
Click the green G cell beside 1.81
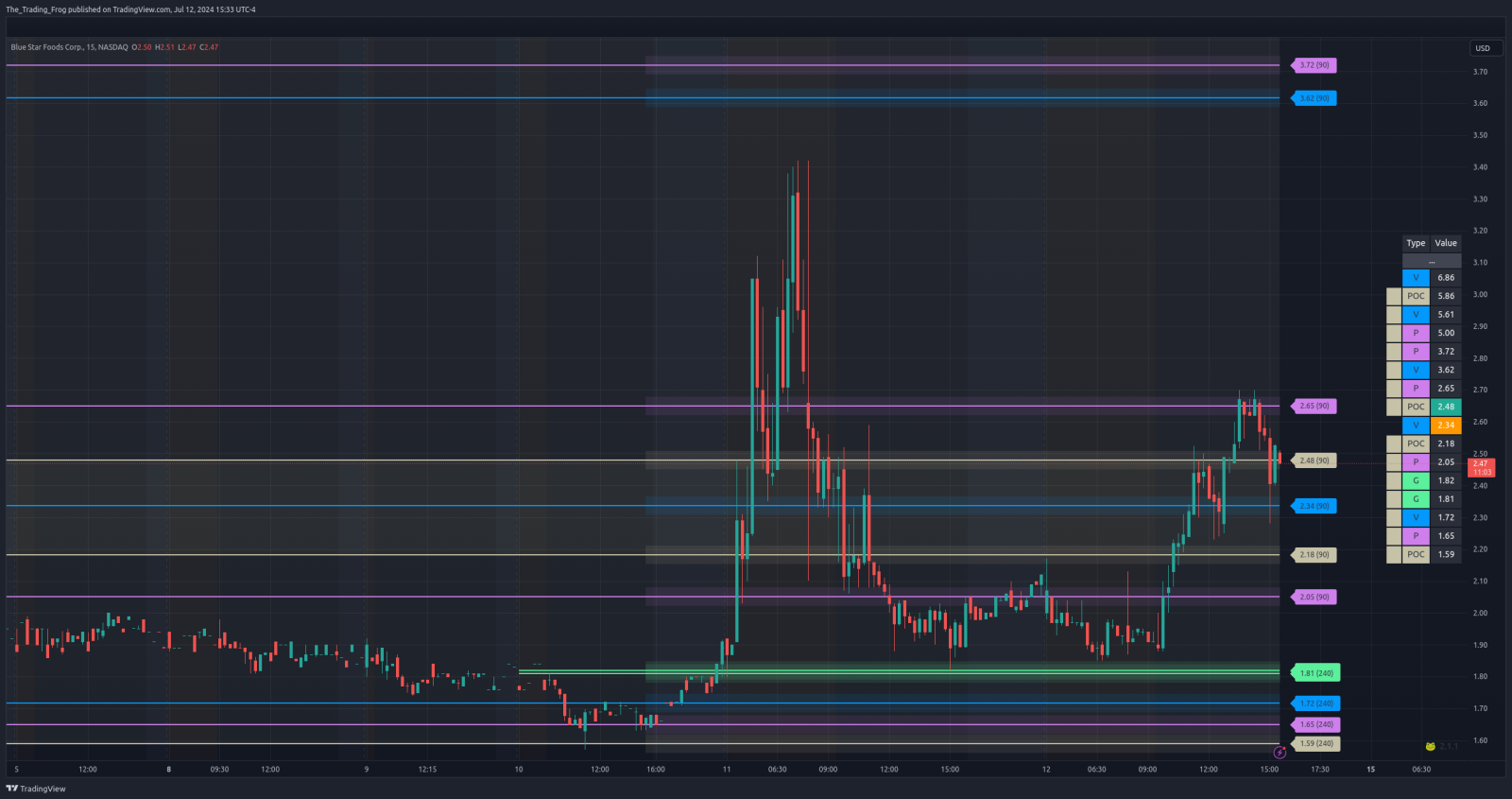coord(1416,499)
